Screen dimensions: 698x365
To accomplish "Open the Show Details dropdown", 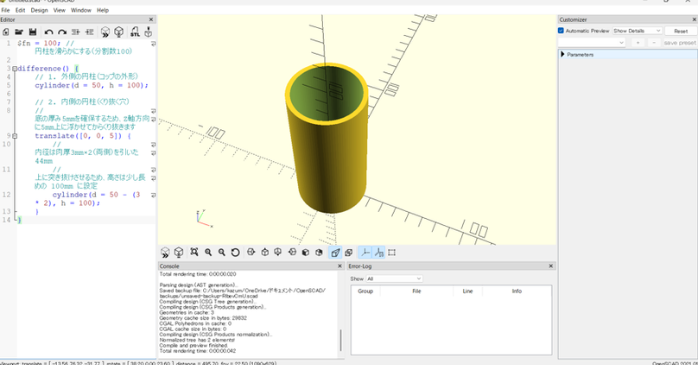I will (x=637, y=31).
